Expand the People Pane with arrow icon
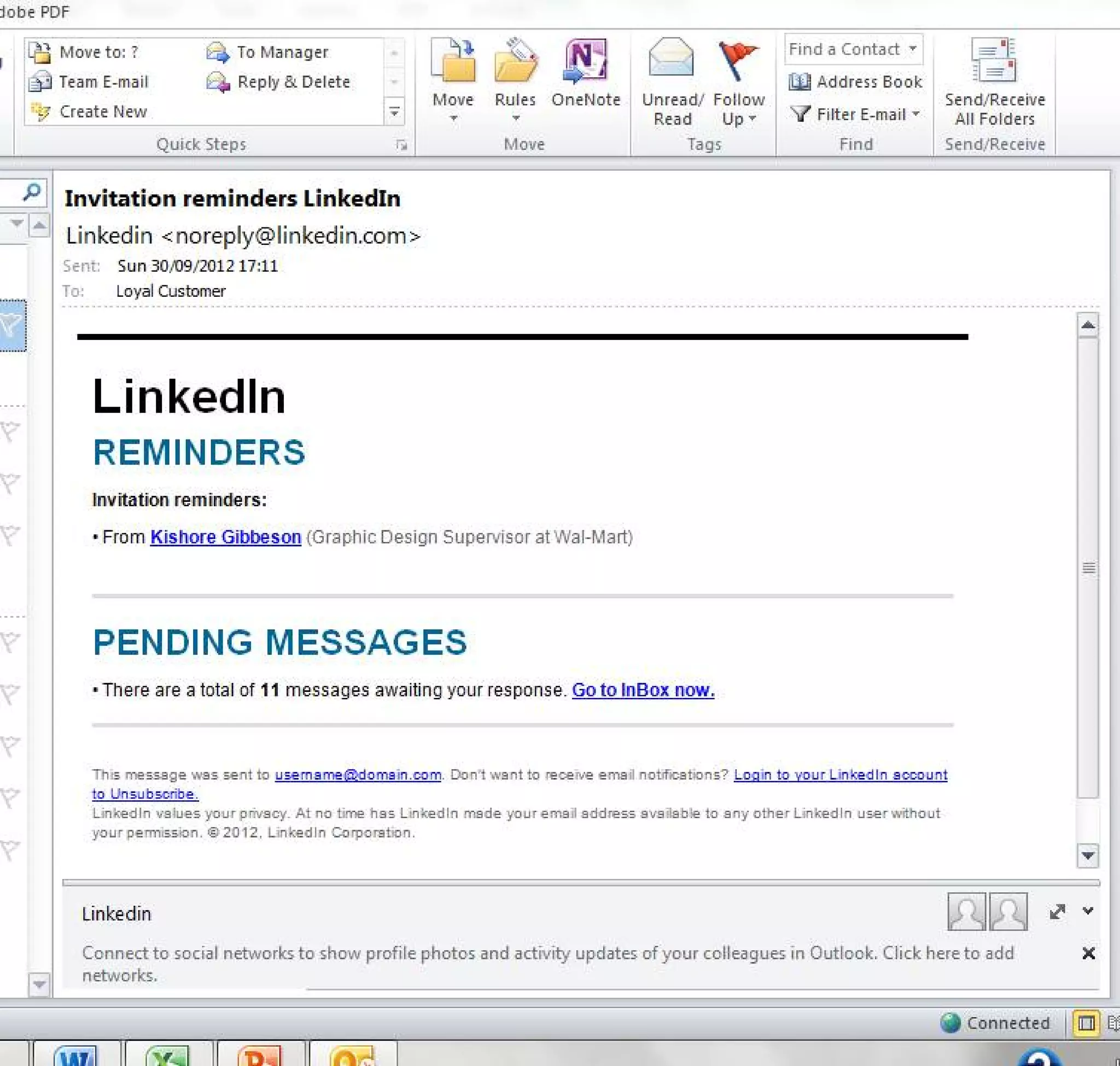Viewport: 1120px width, 1066px height. tap(1057, 911)
